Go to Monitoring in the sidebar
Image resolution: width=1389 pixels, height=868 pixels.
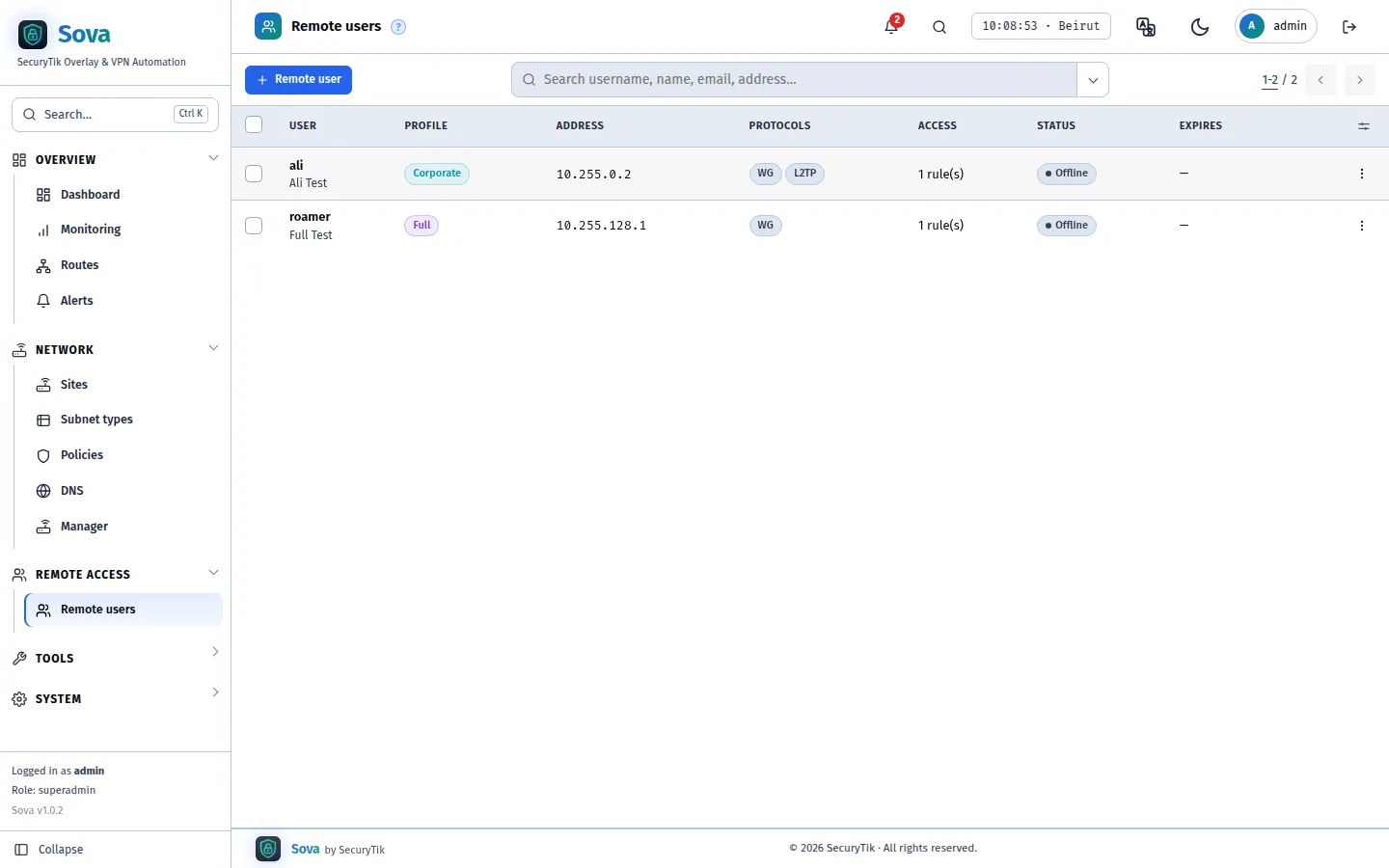(x=123, y=230)
